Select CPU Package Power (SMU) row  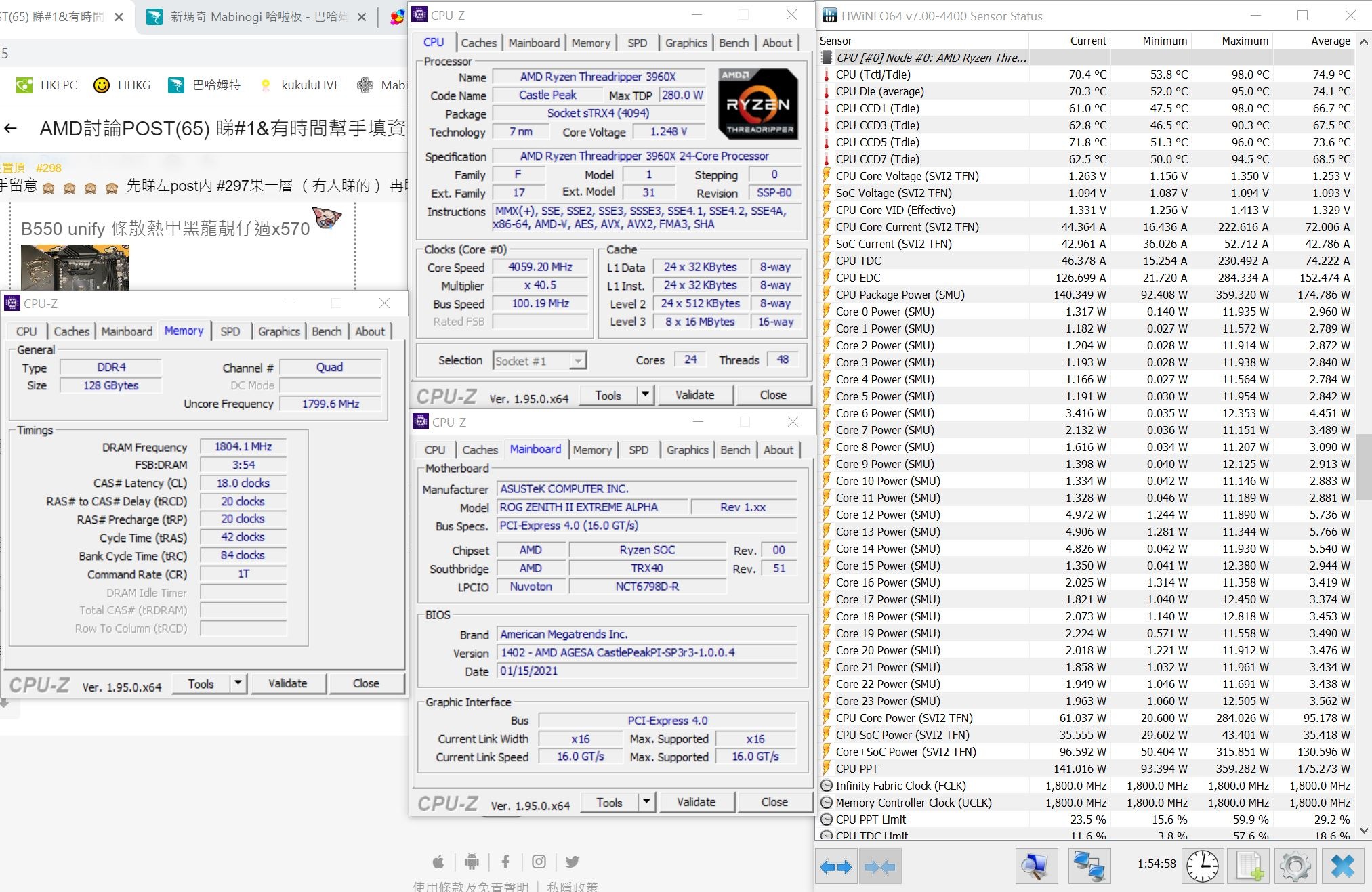(x=1086, y=295)
